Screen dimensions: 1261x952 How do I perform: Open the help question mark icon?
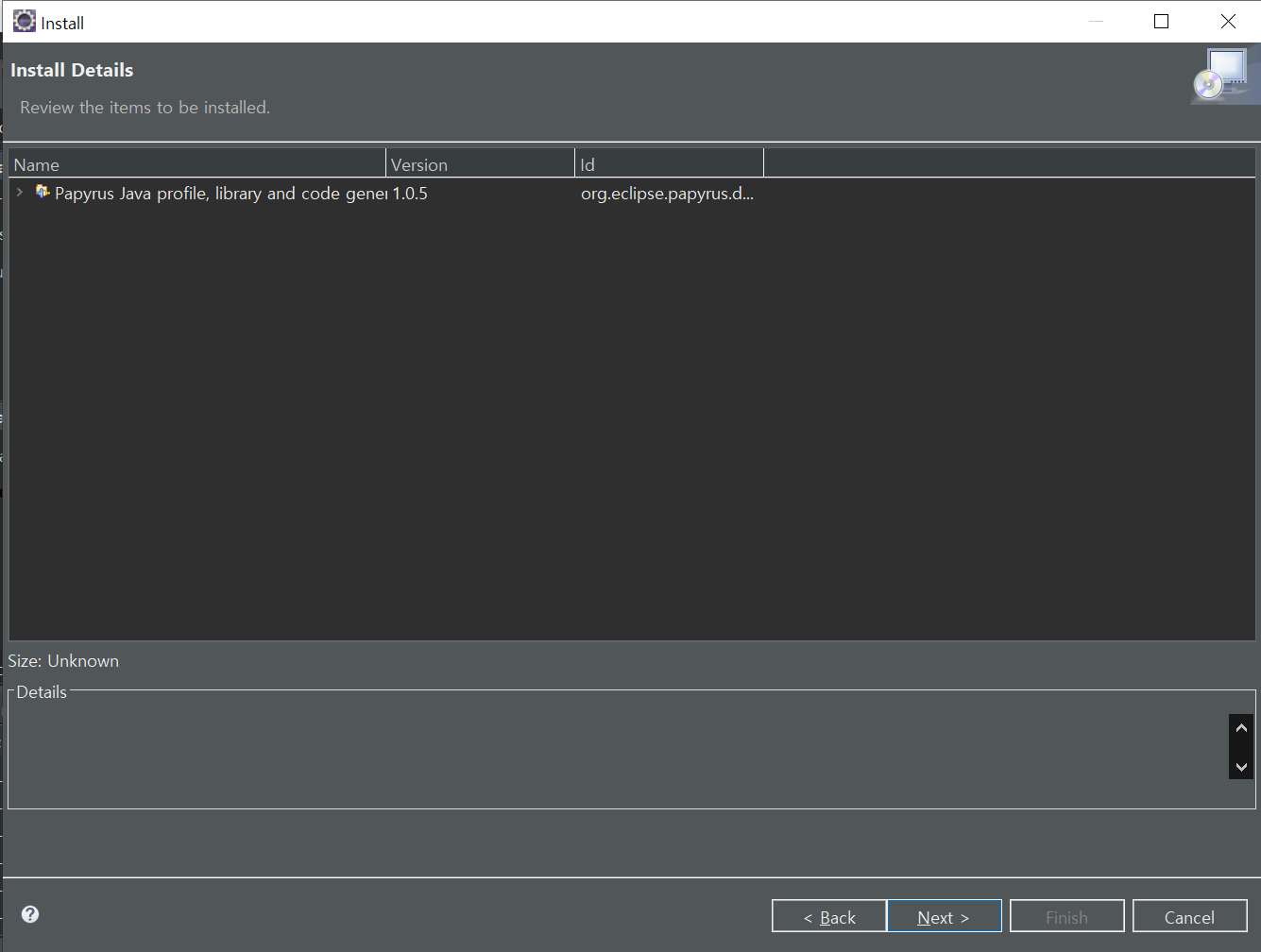click(30, 914)
